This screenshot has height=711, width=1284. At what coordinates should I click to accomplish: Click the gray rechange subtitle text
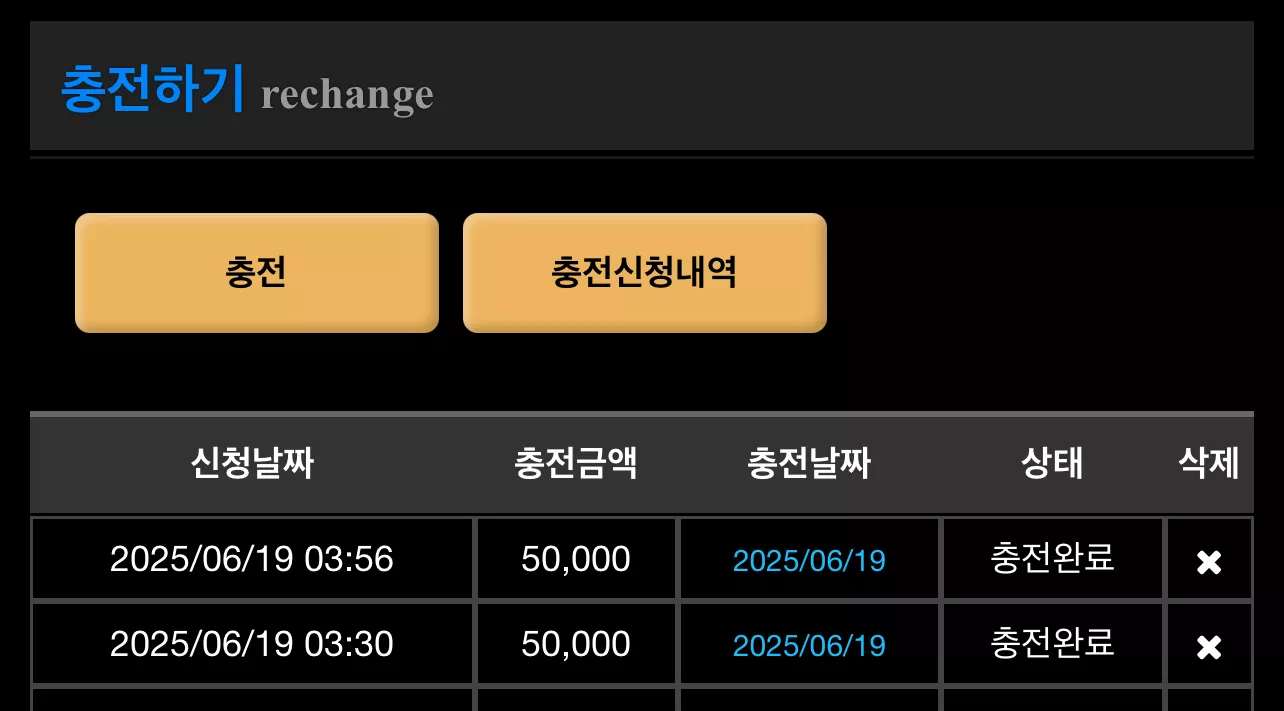click(x=347, y=95)
